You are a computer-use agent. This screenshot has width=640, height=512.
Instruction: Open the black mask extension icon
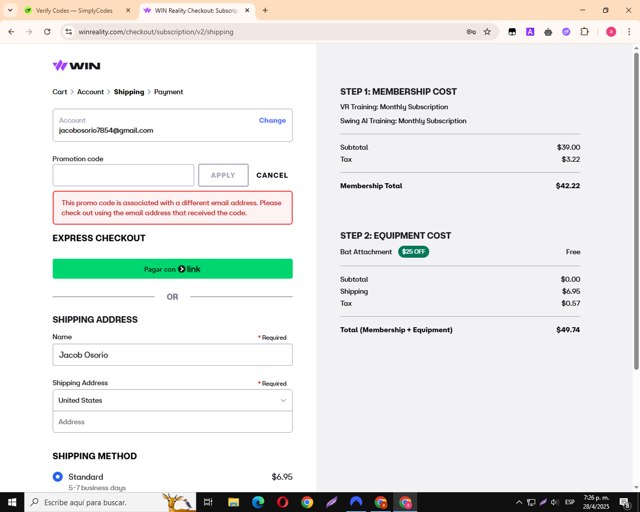pos(512,32)
